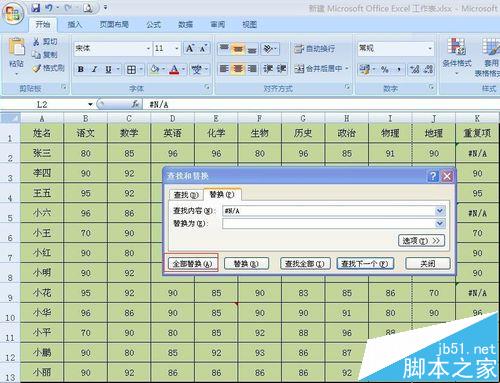Expand Options (选项) in dialog
This screenshot has height=383, width=500.
click(421, 241)
